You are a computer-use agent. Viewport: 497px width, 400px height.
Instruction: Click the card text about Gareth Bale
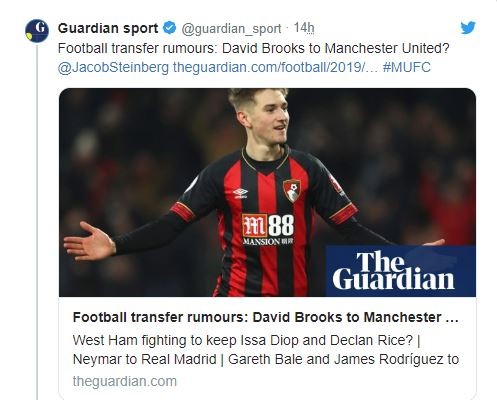[x=343, y=360]
